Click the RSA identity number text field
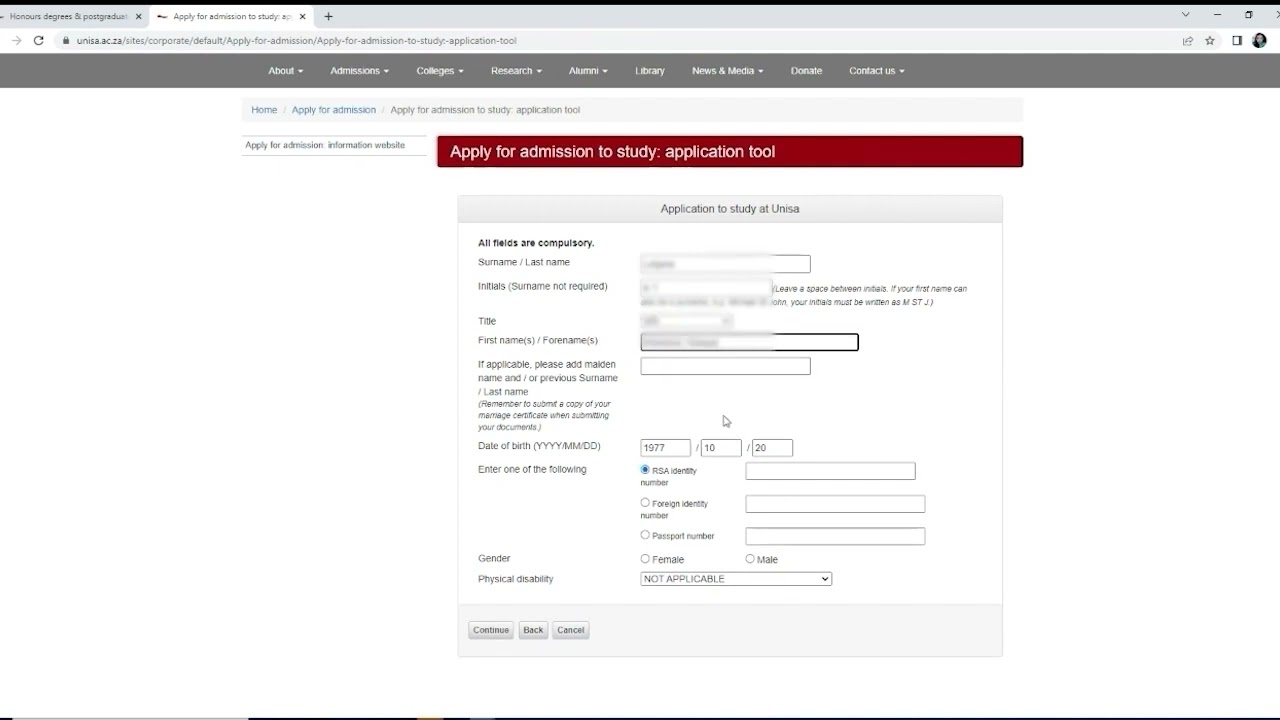The width and height of the screenshot is (1280, 720). pos(830,471)
